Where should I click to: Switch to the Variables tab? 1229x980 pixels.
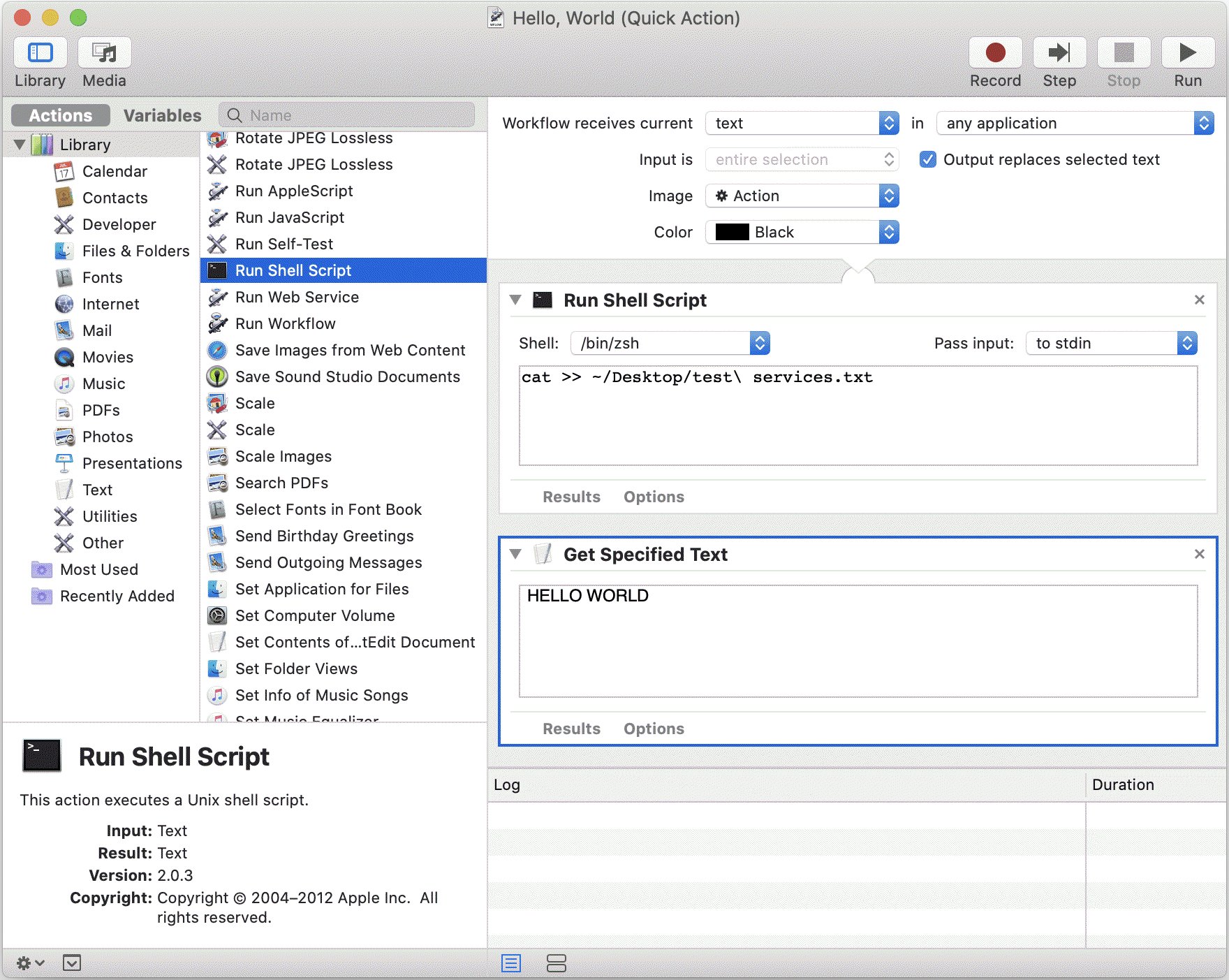(162, 115)
